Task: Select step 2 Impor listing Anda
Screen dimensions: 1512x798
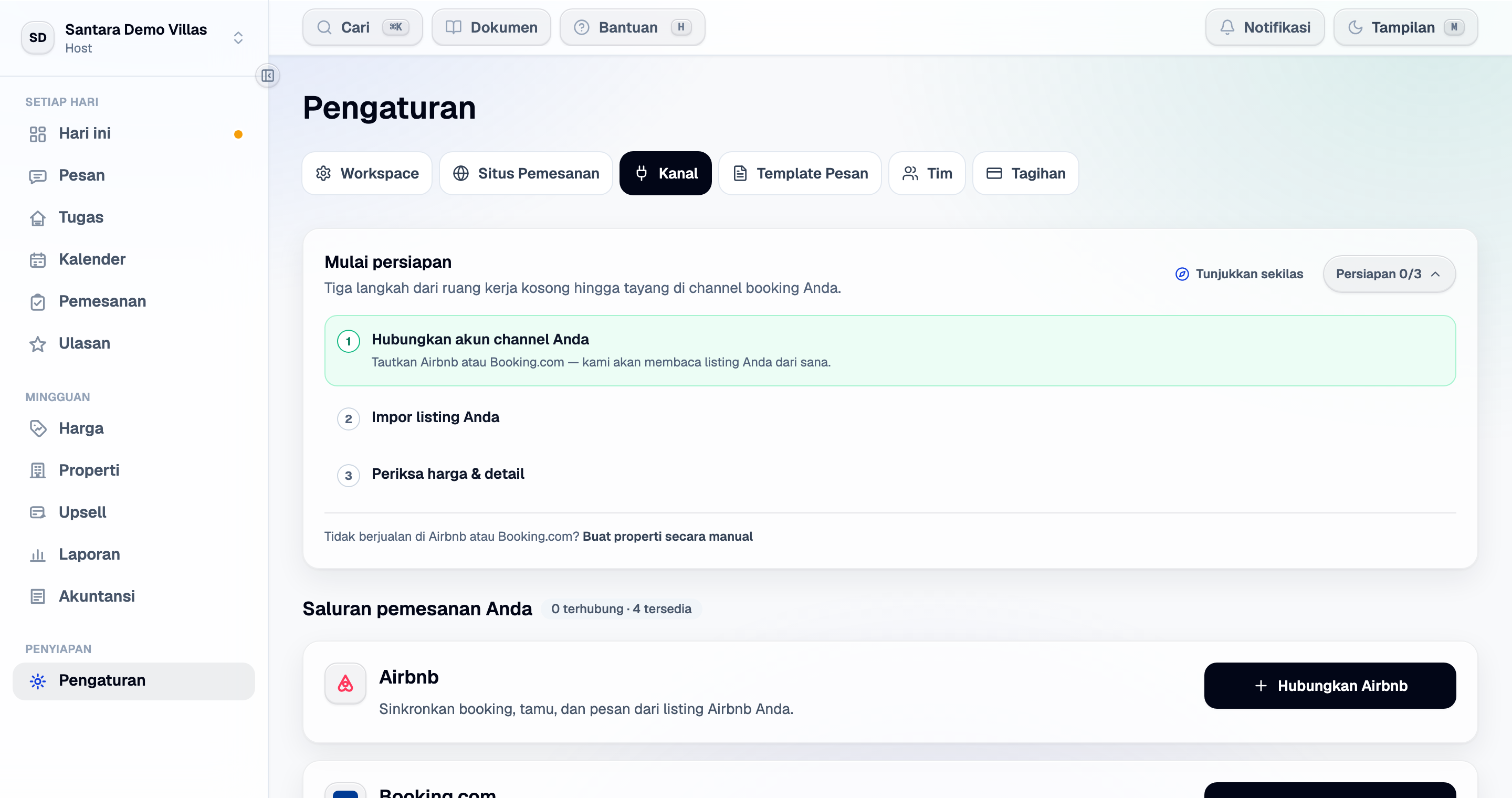Action: click(x=890, y=417)
